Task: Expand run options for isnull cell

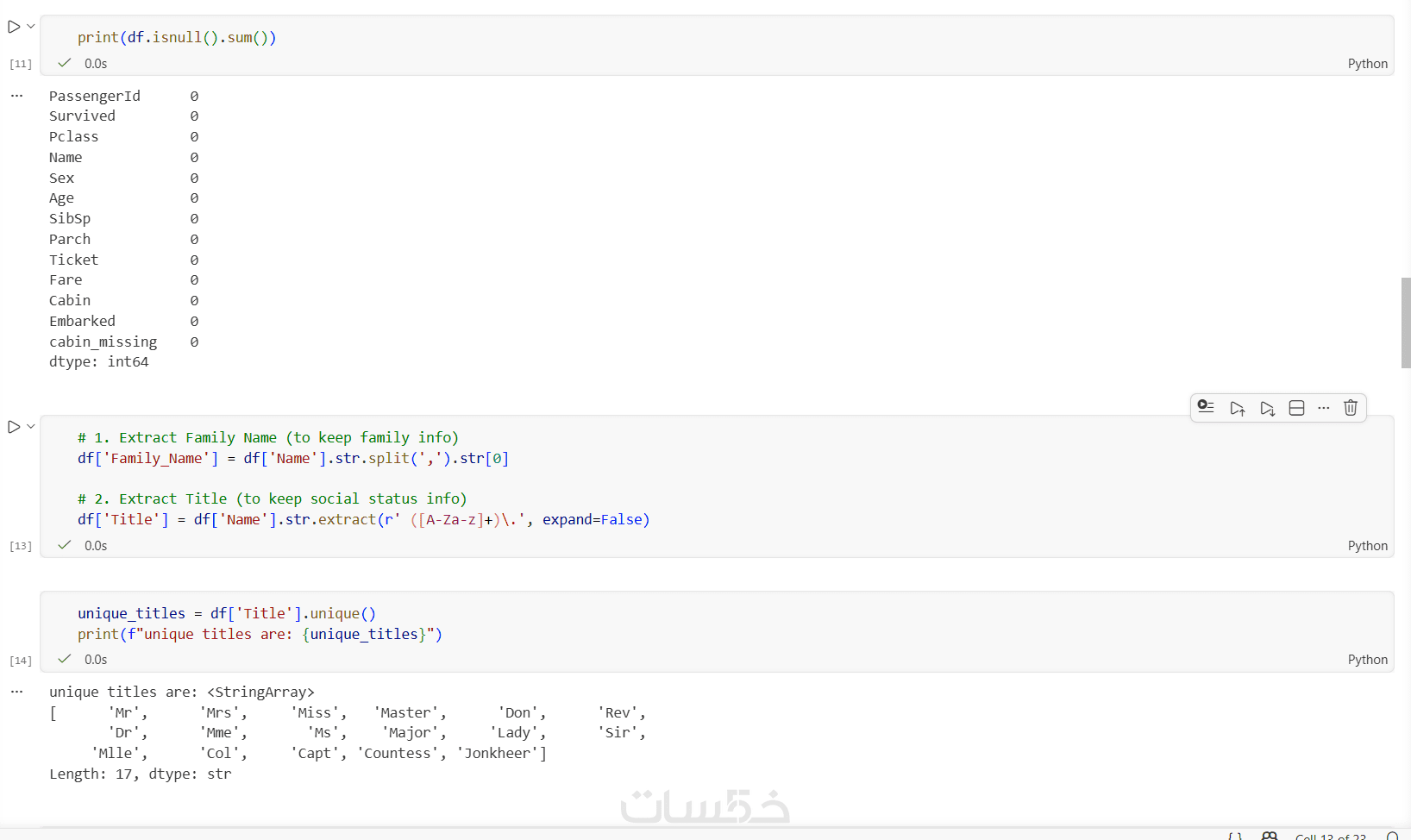Action: (x=31, y=27)
